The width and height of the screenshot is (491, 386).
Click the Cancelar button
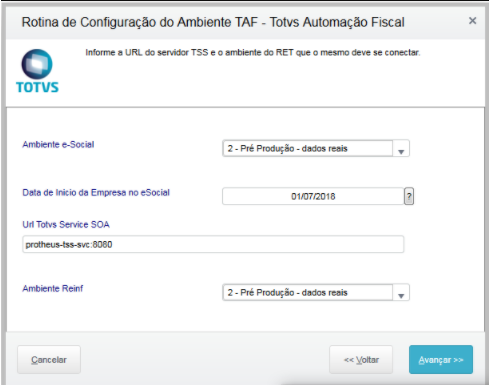tap(49, 359)
